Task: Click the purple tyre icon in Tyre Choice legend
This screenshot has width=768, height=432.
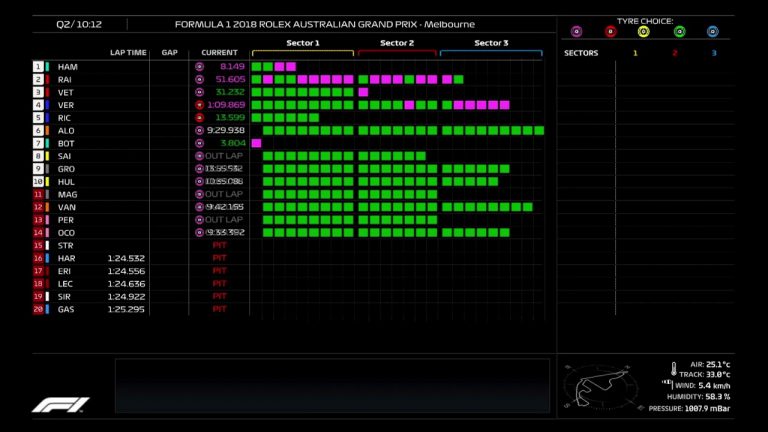Action: [576, 32]
